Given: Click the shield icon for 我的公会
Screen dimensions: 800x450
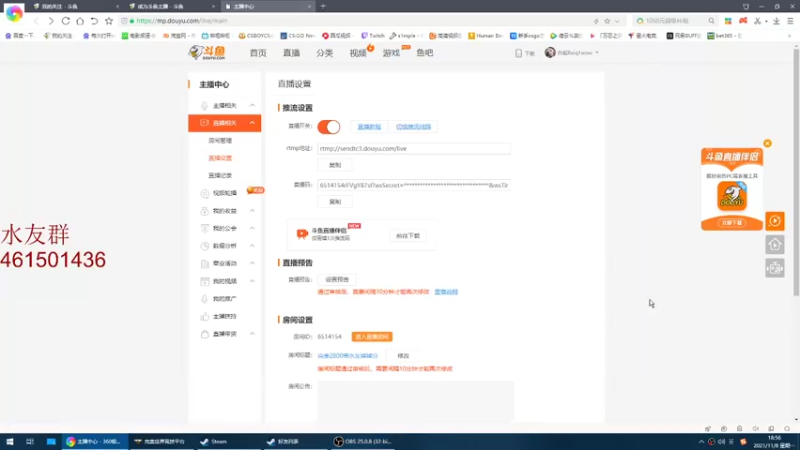Looking at the screenshot, I should click(205, 228).
